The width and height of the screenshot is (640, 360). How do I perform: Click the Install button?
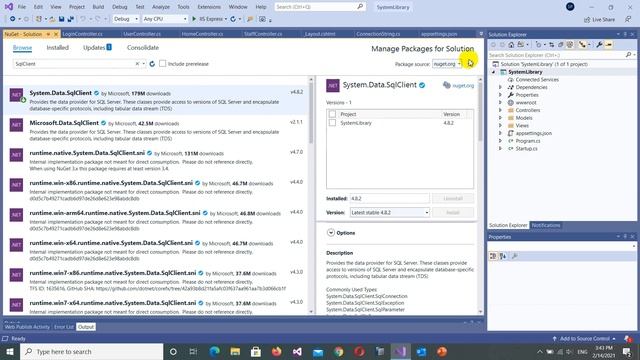tap(453, 213)
